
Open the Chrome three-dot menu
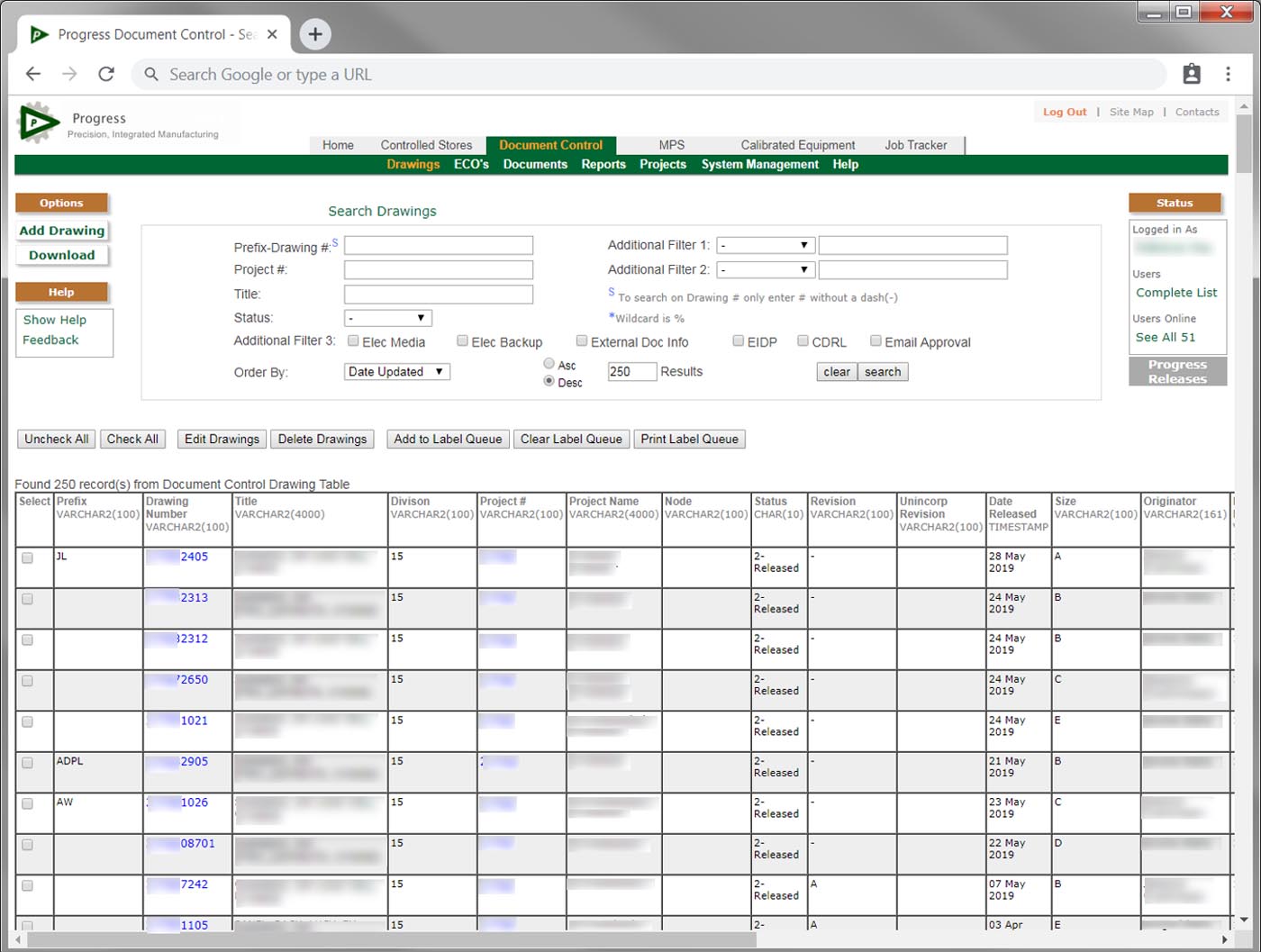click(x=1228, y=75)
